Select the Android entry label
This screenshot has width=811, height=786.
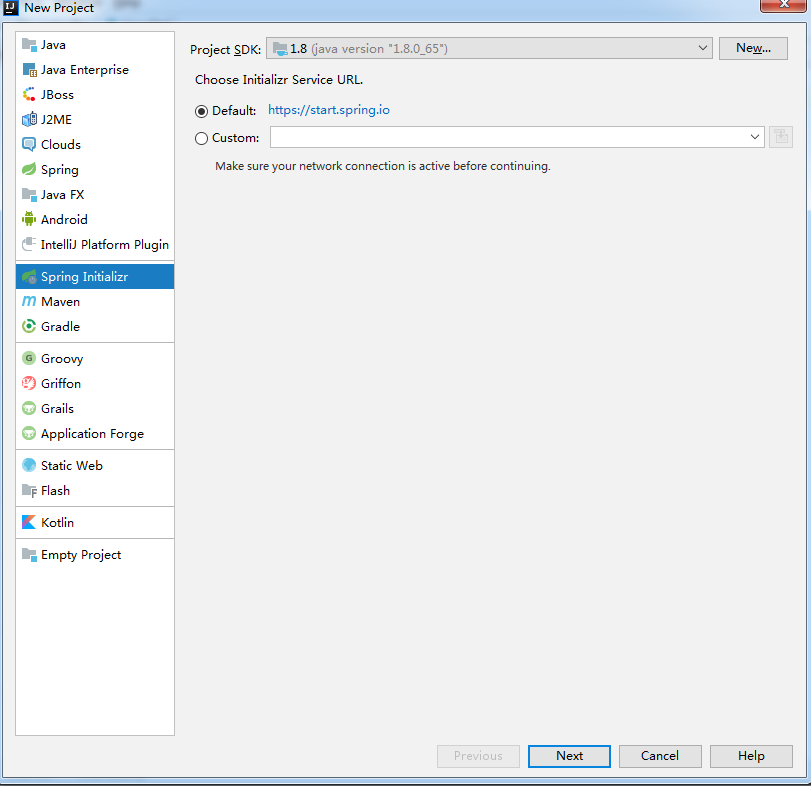point(64,219)
